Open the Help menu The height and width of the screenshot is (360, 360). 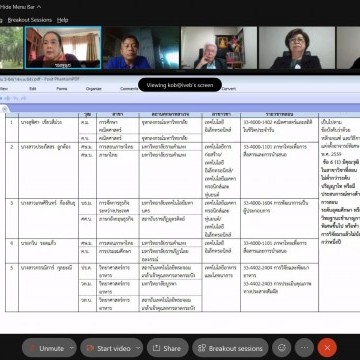(x=62, y=20)
